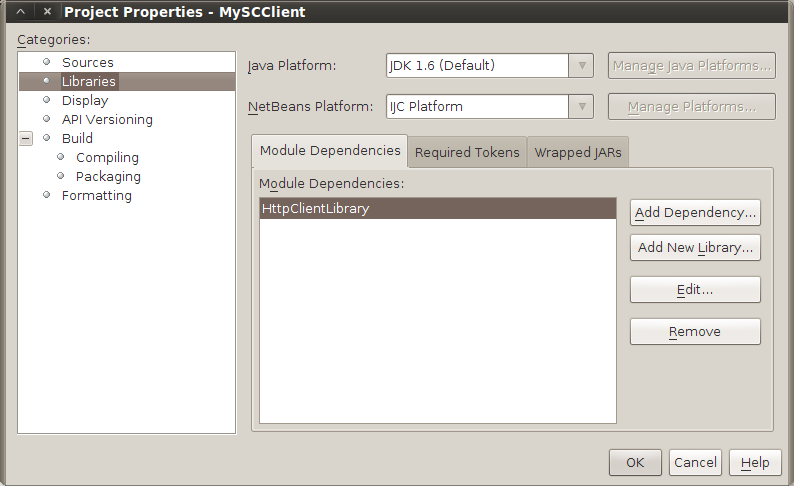Viewport: 794px width, 486px height.
Task: Switch to the Required Tokens tab
Action: [467, 152]
